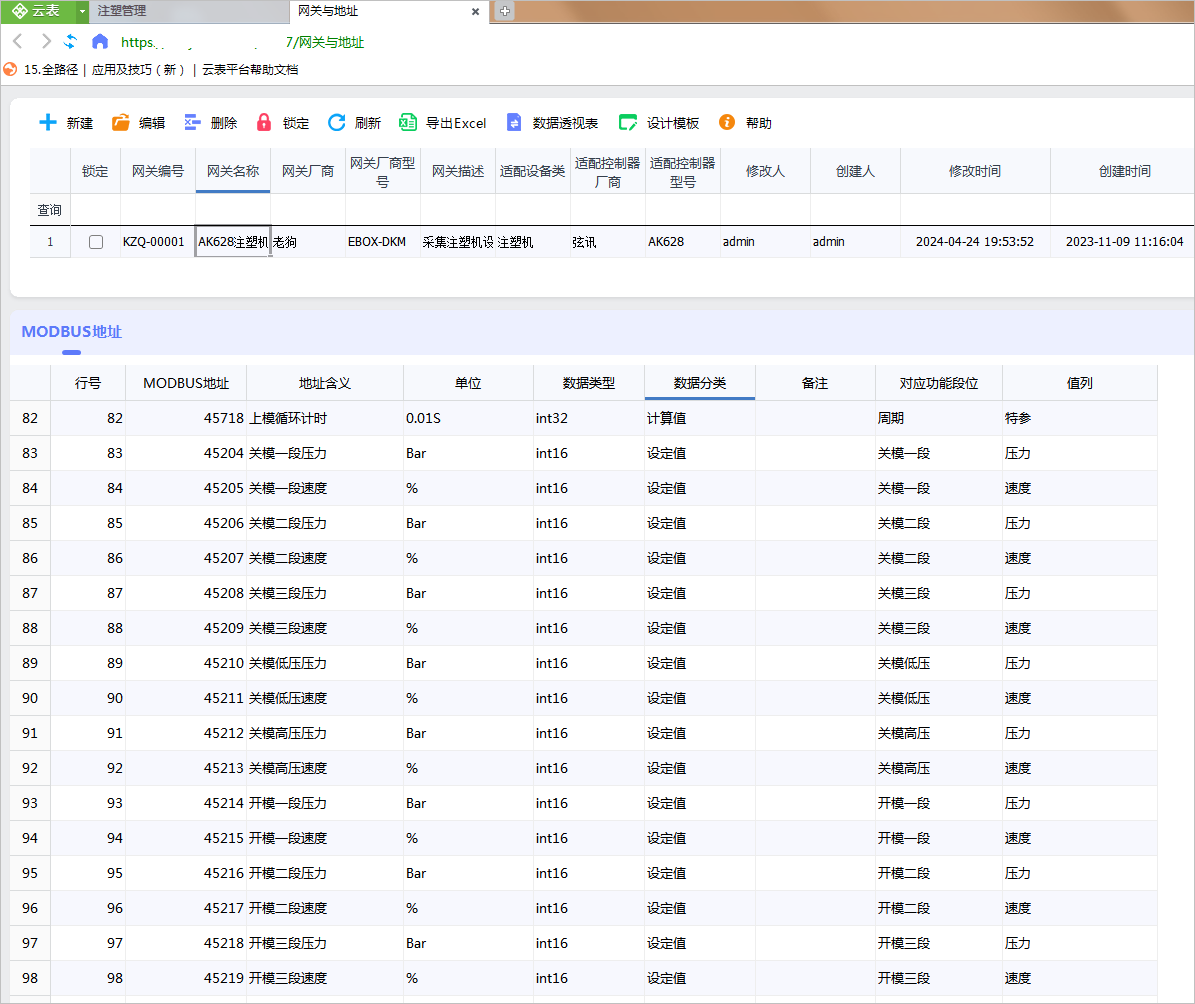Click the 帮助 info icon

[727, 122]
